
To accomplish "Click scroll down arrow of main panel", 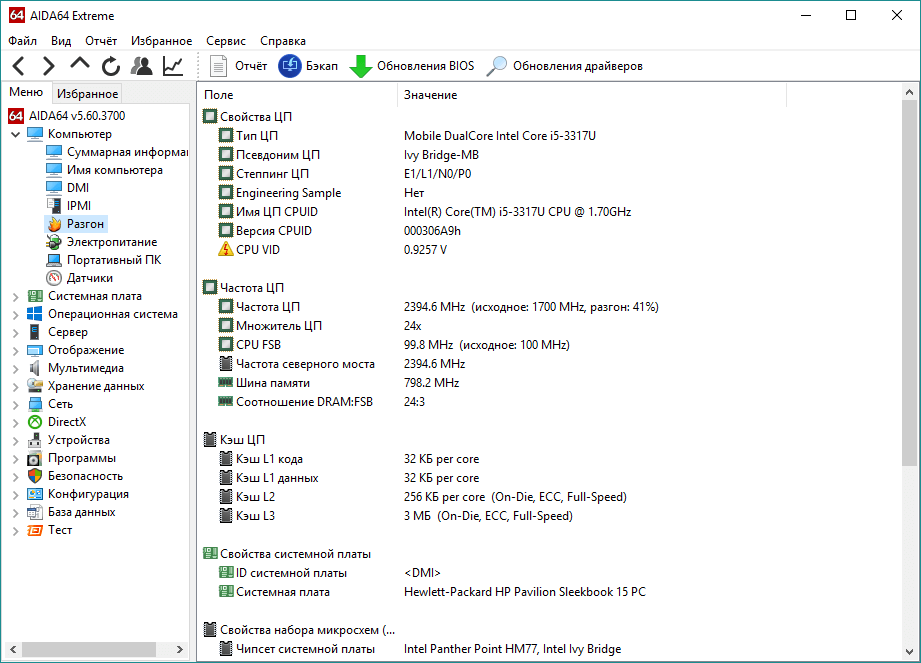I will coord(909,652).
